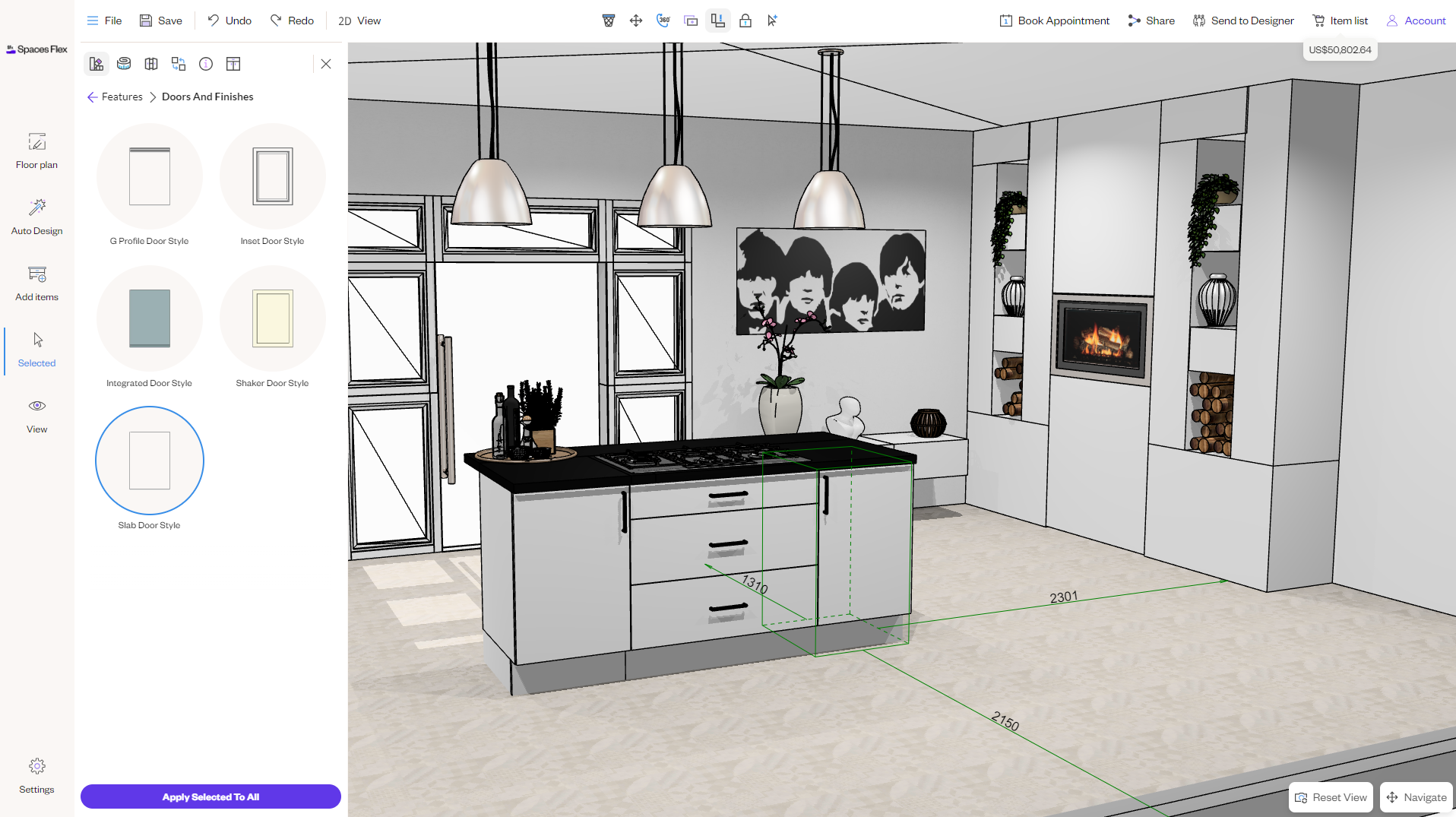
Task: Open the Account menu
Action: [x=1415, y=21]
